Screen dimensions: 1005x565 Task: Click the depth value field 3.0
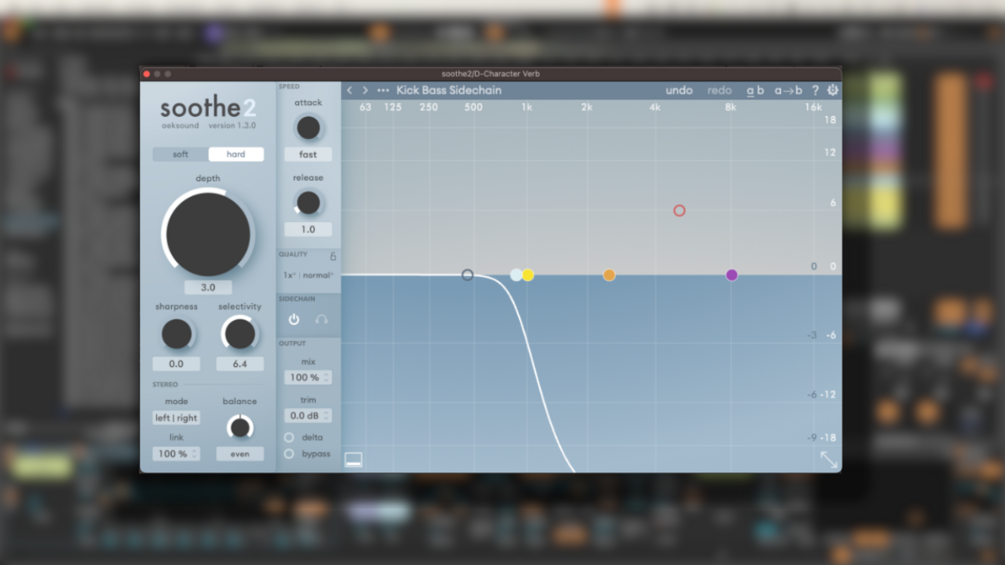tap(208, 288)
